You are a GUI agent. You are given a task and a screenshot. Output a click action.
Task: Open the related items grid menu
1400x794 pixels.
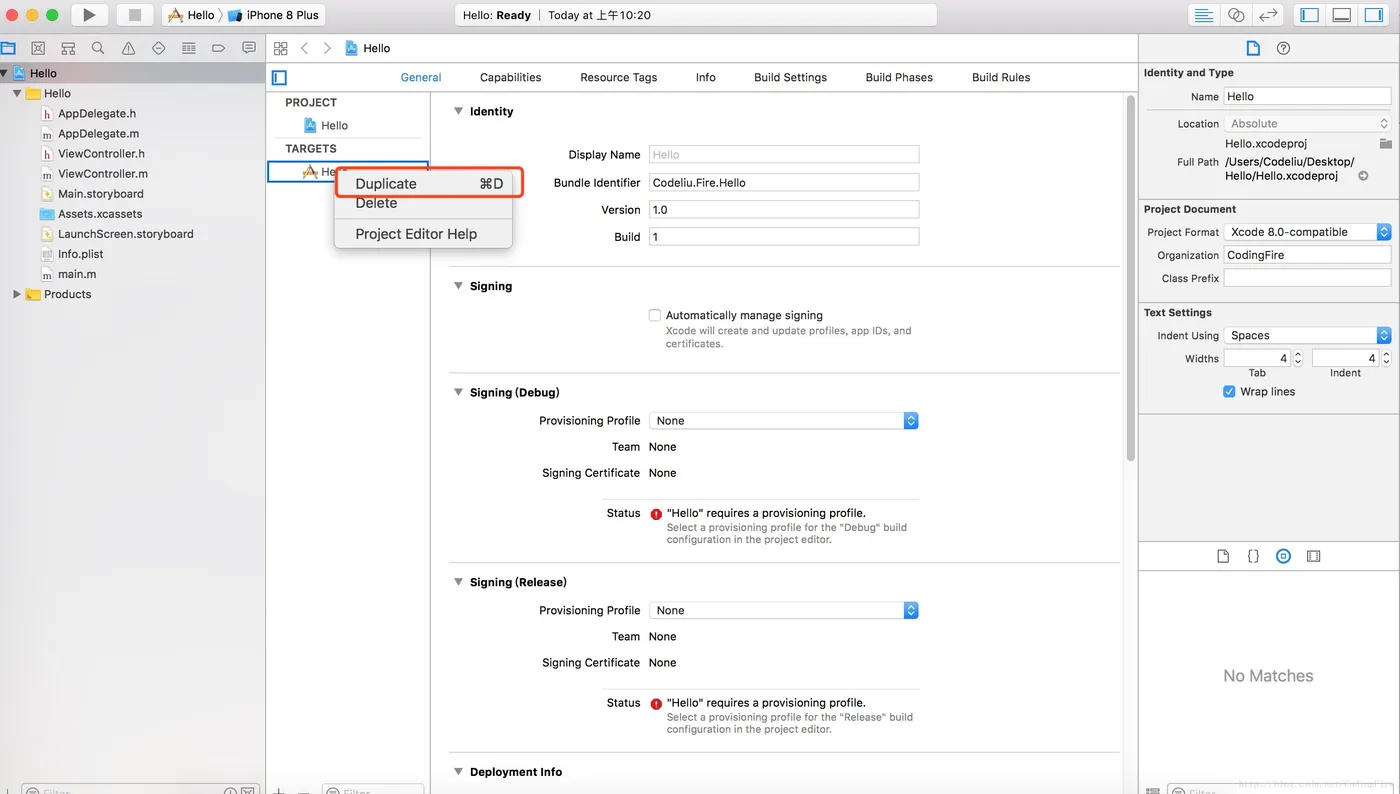(x=281, y=48)
